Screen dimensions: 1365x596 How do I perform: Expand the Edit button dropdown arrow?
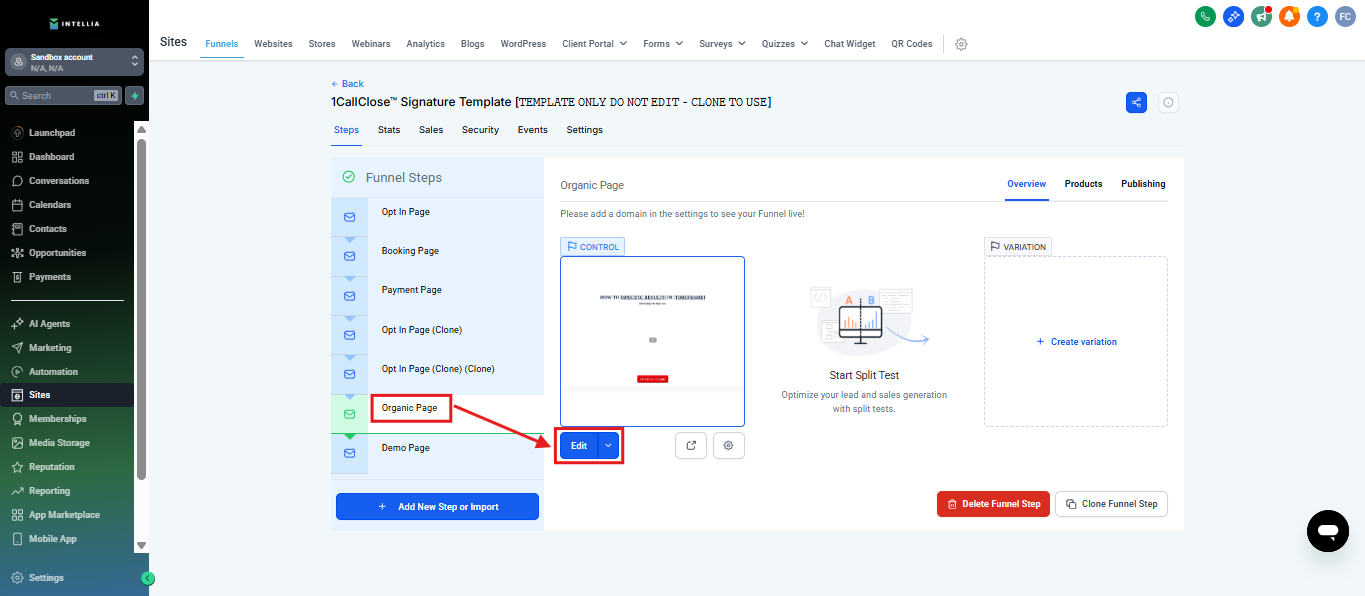(609, 446)
